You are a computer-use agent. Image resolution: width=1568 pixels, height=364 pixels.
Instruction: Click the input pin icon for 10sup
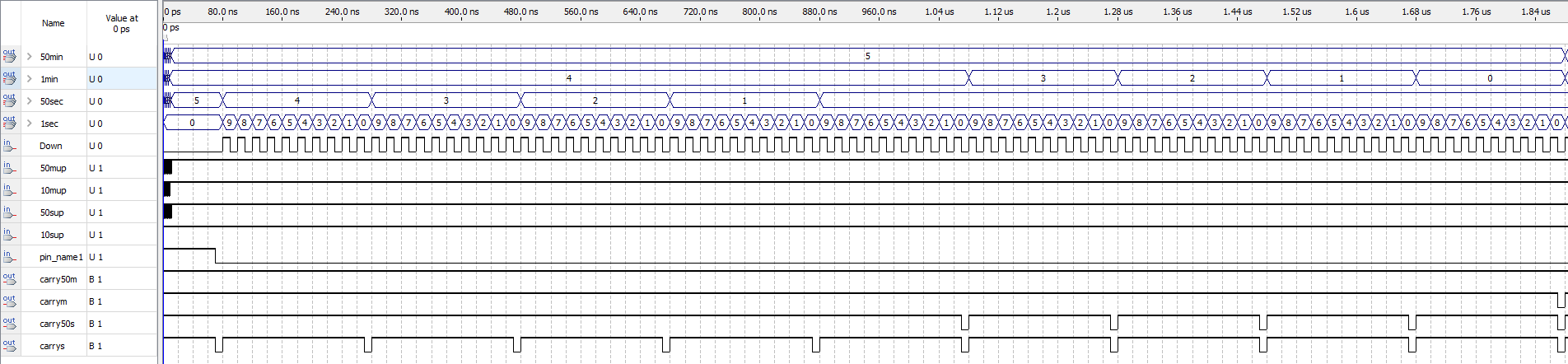(9, 234)
